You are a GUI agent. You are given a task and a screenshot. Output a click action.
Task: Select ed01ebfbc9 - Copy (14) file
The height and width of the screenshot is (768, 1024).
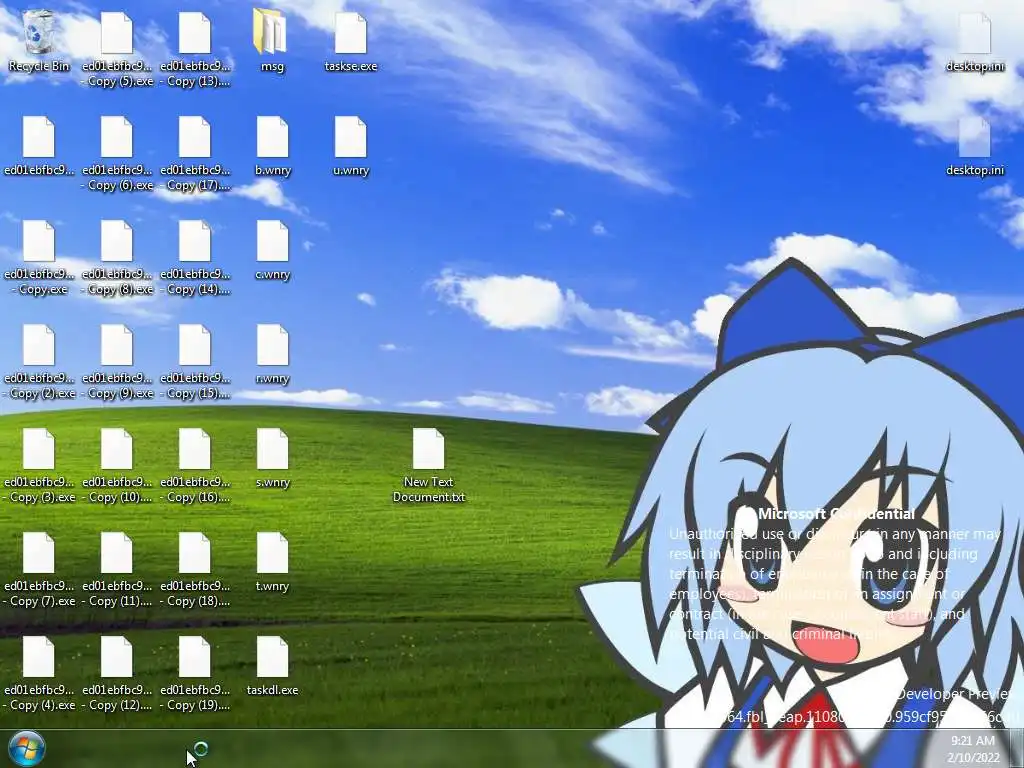tap(195, 257)
